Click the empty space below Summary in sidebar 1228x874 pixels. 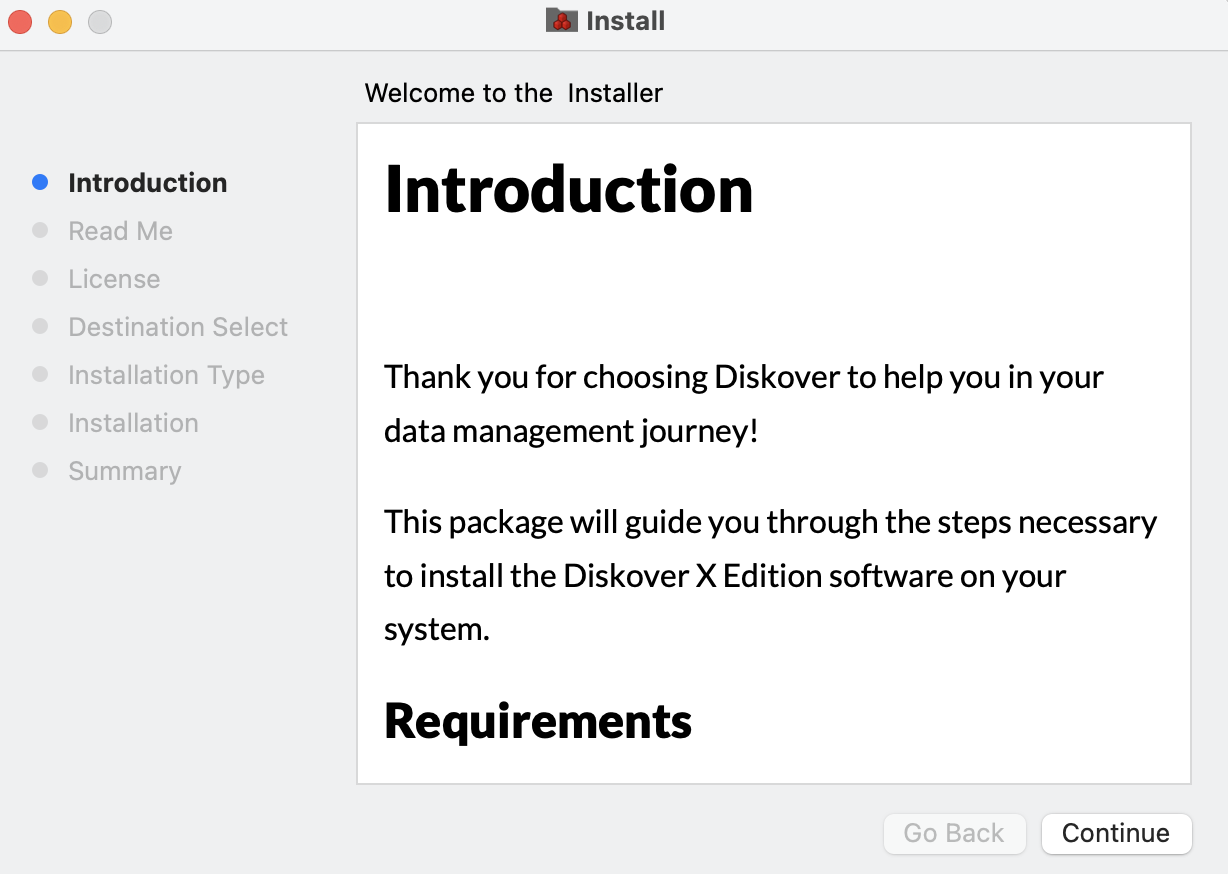(x=170, y=640)
